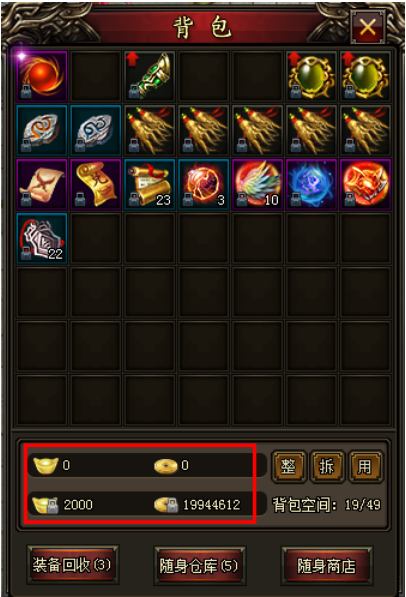
Task: Open 随身商店 portable shop
Action: pyautogui.click(x=327, y=566)
